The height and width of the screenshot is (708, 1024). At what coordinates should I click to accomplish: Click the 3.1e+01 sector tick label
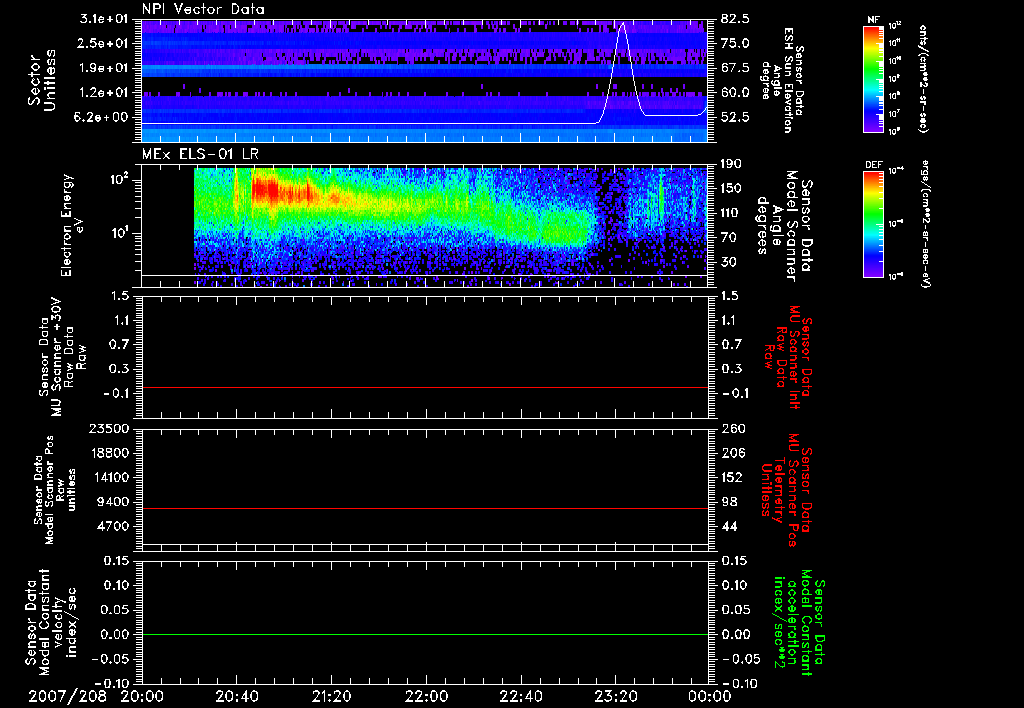[x=104, y=19]
